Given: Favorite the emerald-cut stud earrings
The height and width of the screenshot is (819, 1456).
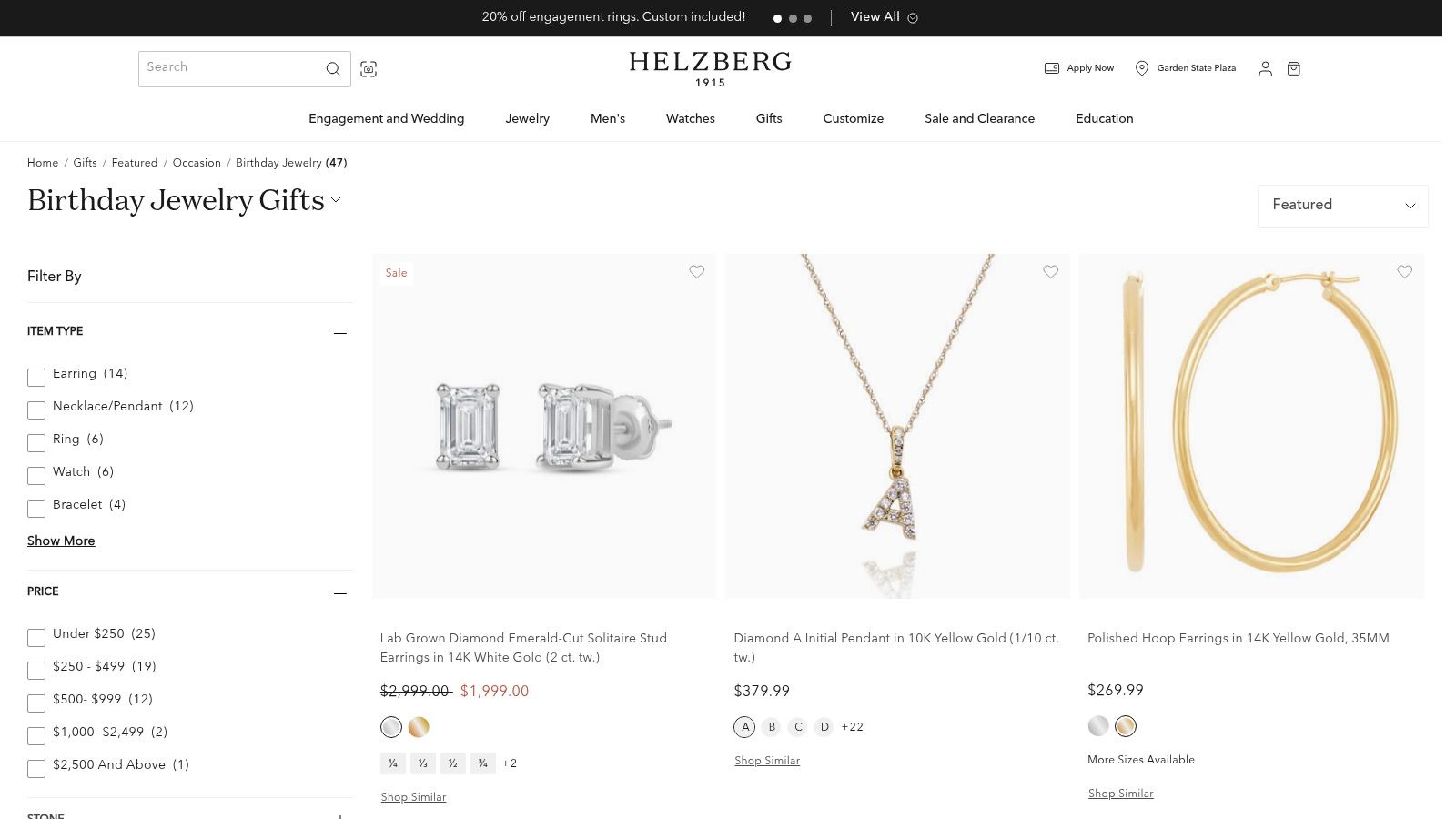Looking at the screenshot, I should [697, 272].
